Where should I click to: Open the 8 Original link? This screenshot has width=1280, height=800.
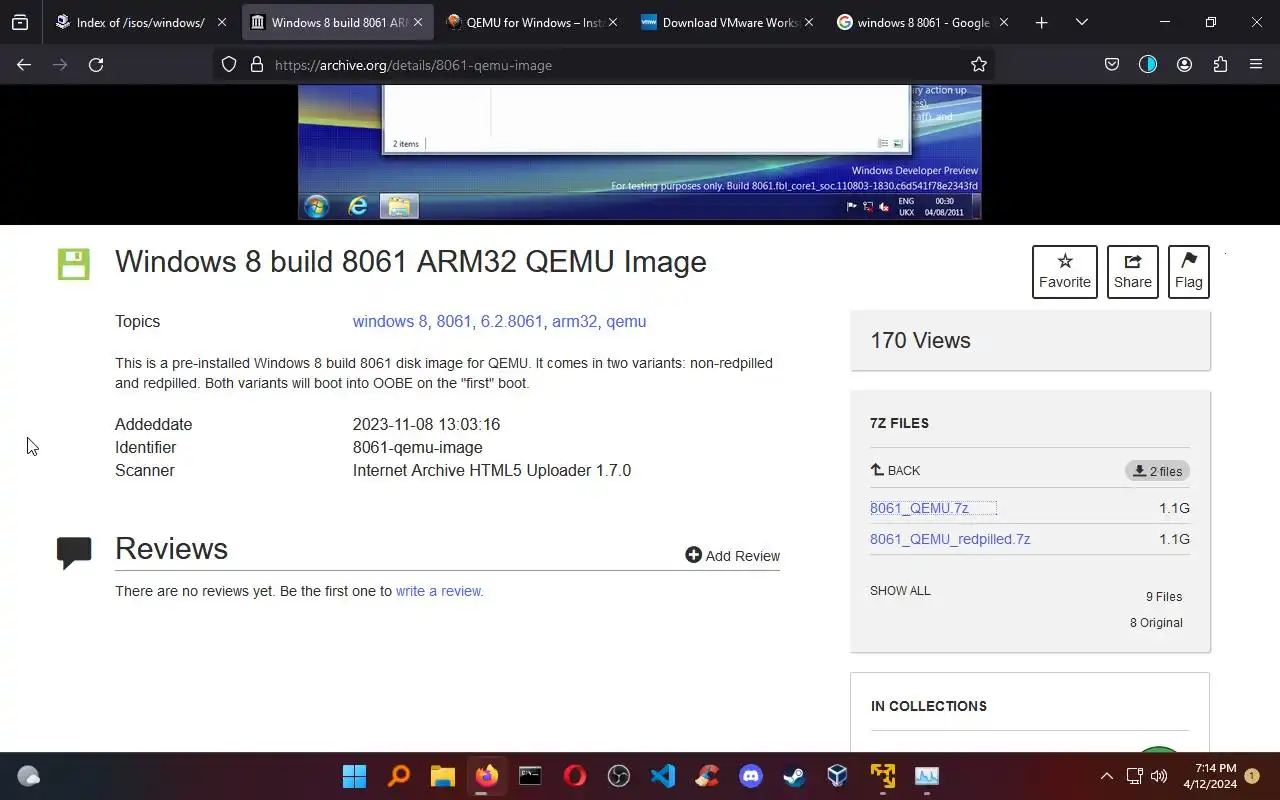click(1156, 623)
